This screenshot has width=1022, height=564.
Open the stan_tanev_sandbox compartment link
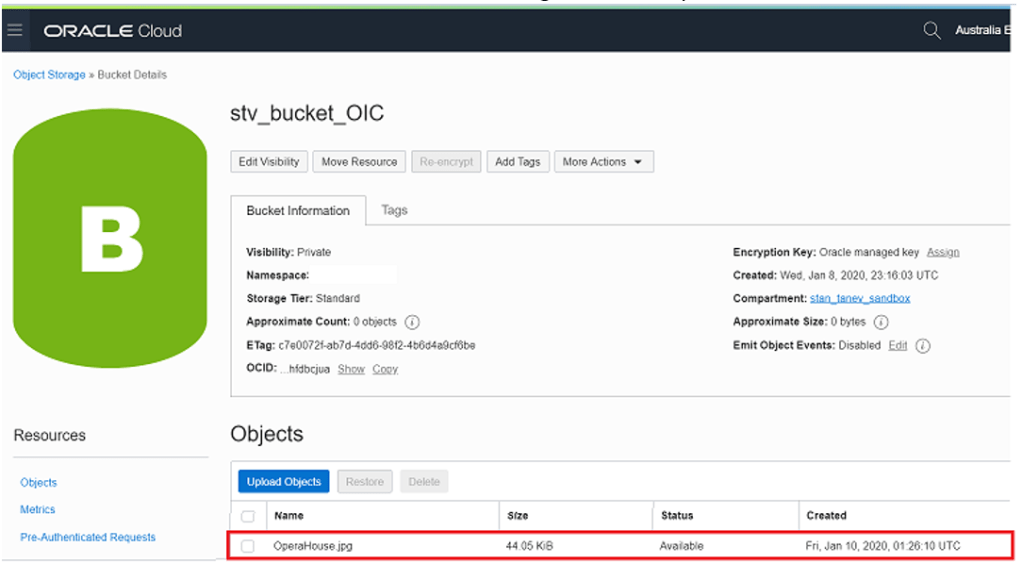(859, 298)
